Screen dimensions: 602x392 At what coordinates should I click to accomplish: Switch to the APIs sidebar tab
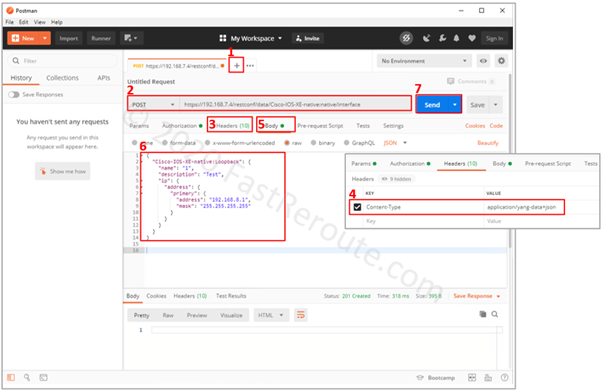tap(104, 78)
